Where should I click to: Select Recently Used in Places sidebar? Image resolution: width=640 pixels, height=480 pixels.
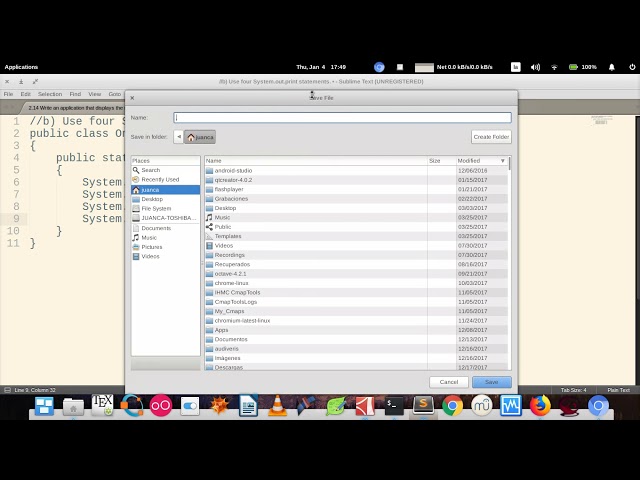click(x=166, y=179)
